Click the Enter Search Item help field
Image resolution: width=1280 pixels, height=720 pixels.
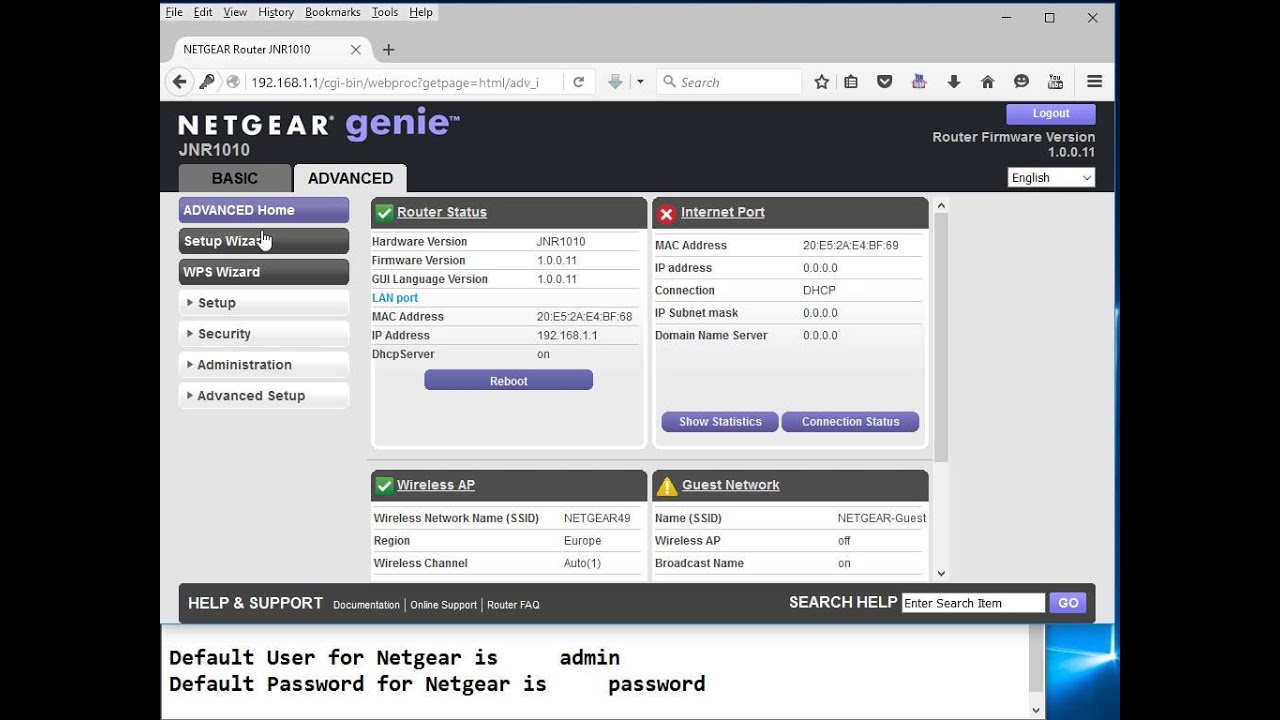point(973,603)
